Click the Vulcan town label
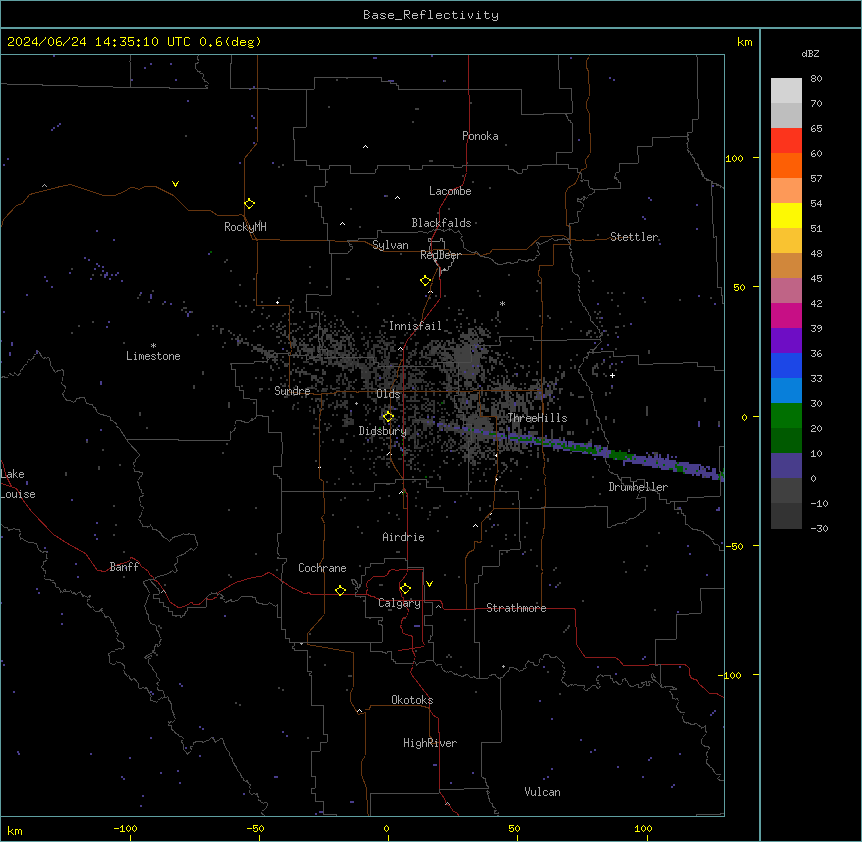Viewport: 862px width, 842px height. coord(543,792)
